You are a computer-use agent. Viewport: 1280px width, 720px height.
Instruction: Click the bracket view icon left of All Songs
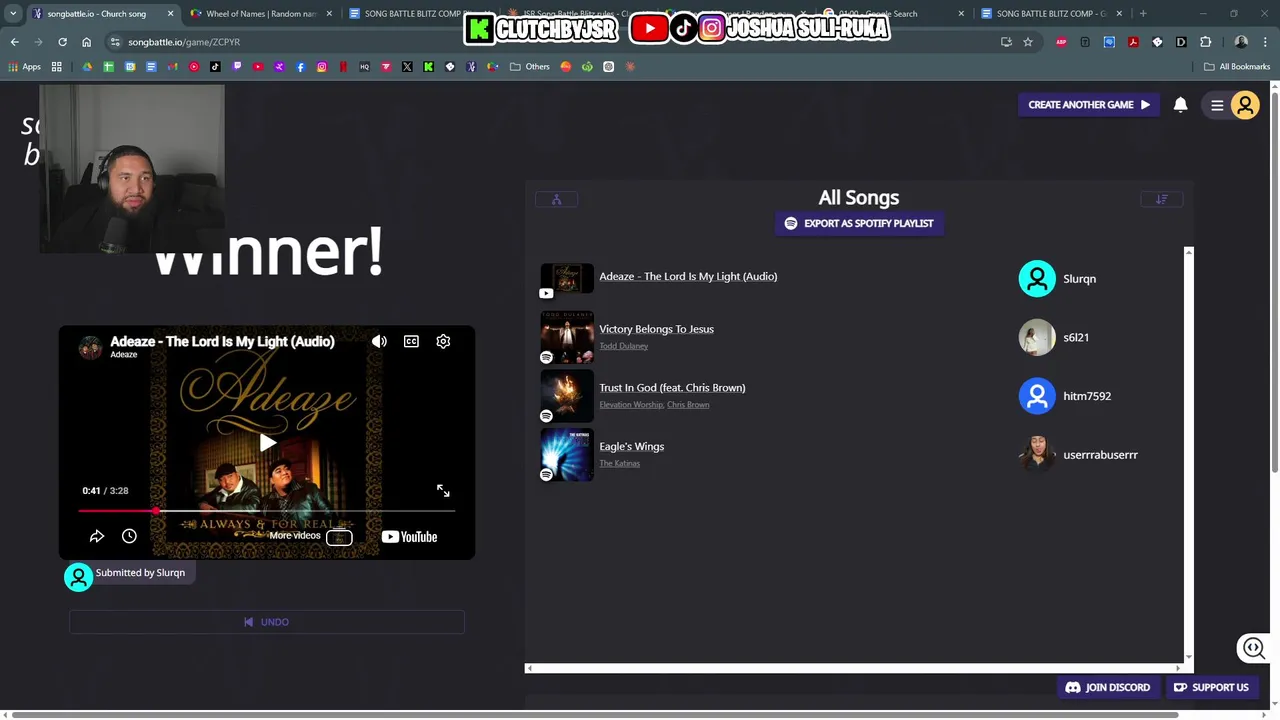pyautogui.click(x=556, y=199)
